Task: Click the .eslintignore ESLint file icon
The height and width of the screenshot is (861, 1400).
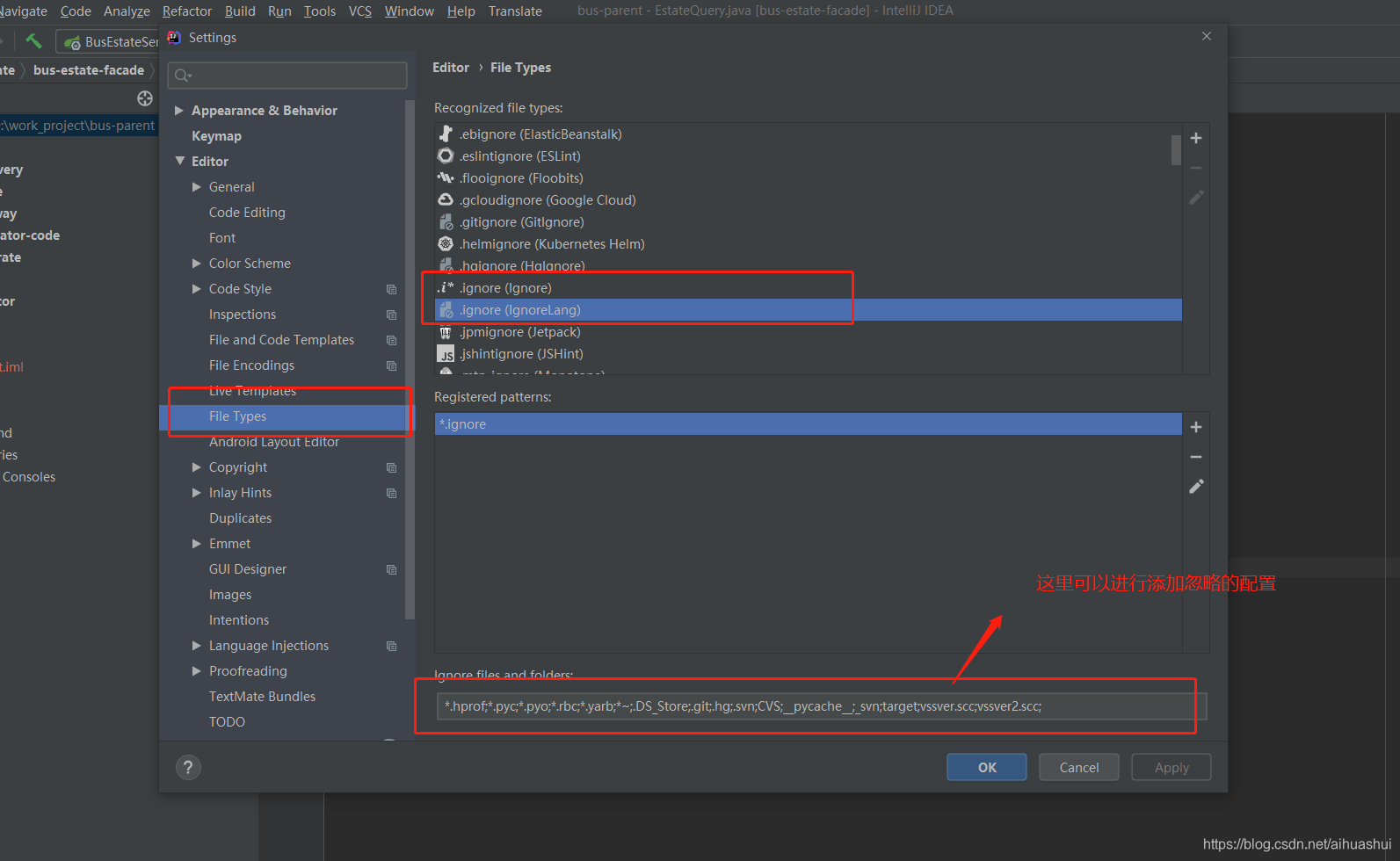Action: pyautogui.click(x=446, y=156)
